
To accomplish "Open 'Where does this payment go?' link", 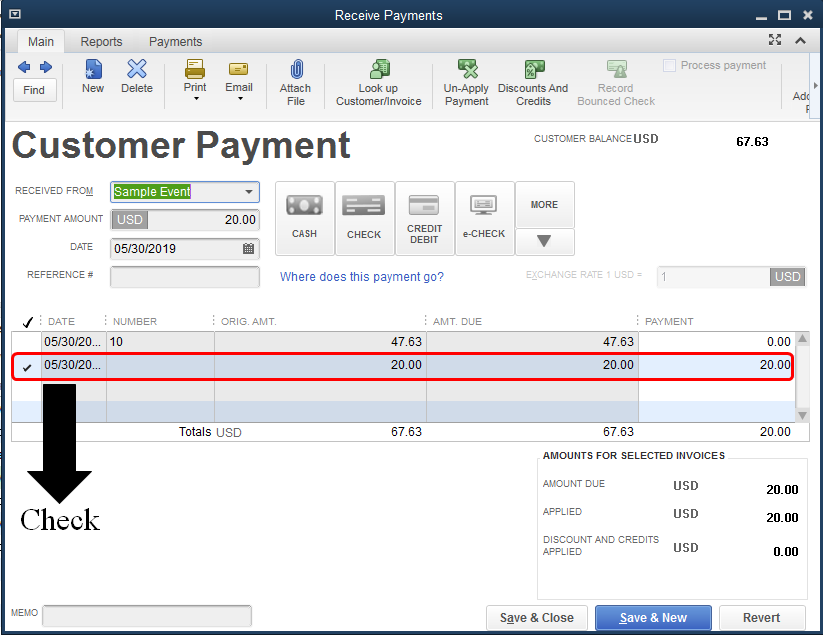I will pos(362,277).
